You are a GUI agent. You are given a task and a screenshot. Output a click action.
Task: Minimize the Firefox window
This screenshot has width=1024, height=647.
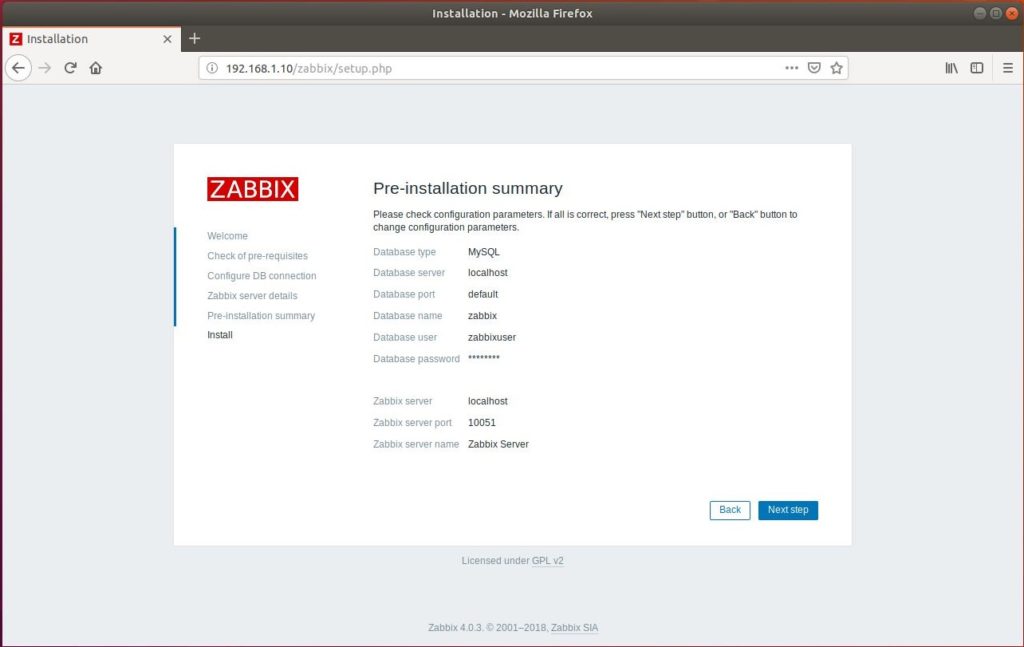[980, 13]
